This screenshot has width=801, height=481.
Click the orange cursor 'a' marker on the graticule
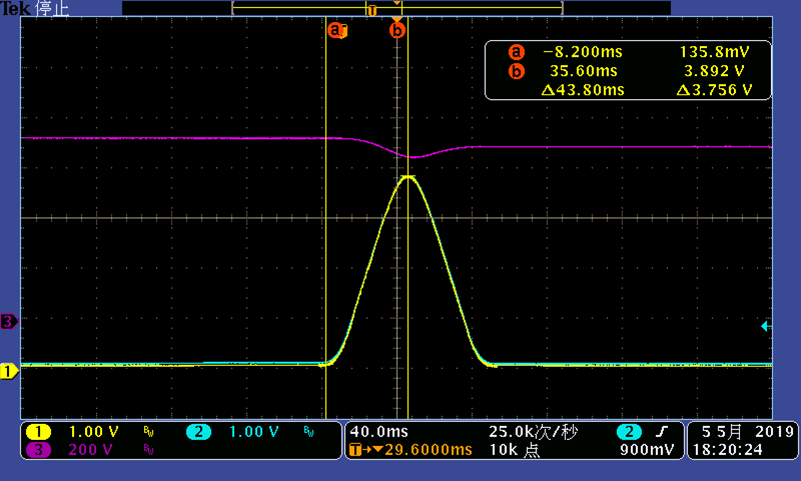(x=337, y=31)
